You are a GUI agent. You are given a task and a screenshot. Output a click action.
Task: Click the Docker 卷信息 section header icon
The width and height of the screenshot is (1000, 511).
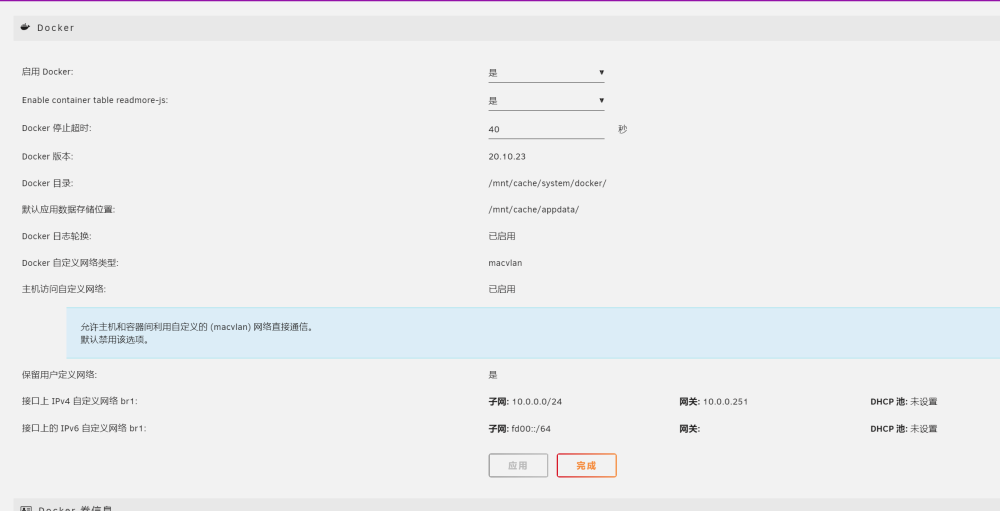pos(26,508)
